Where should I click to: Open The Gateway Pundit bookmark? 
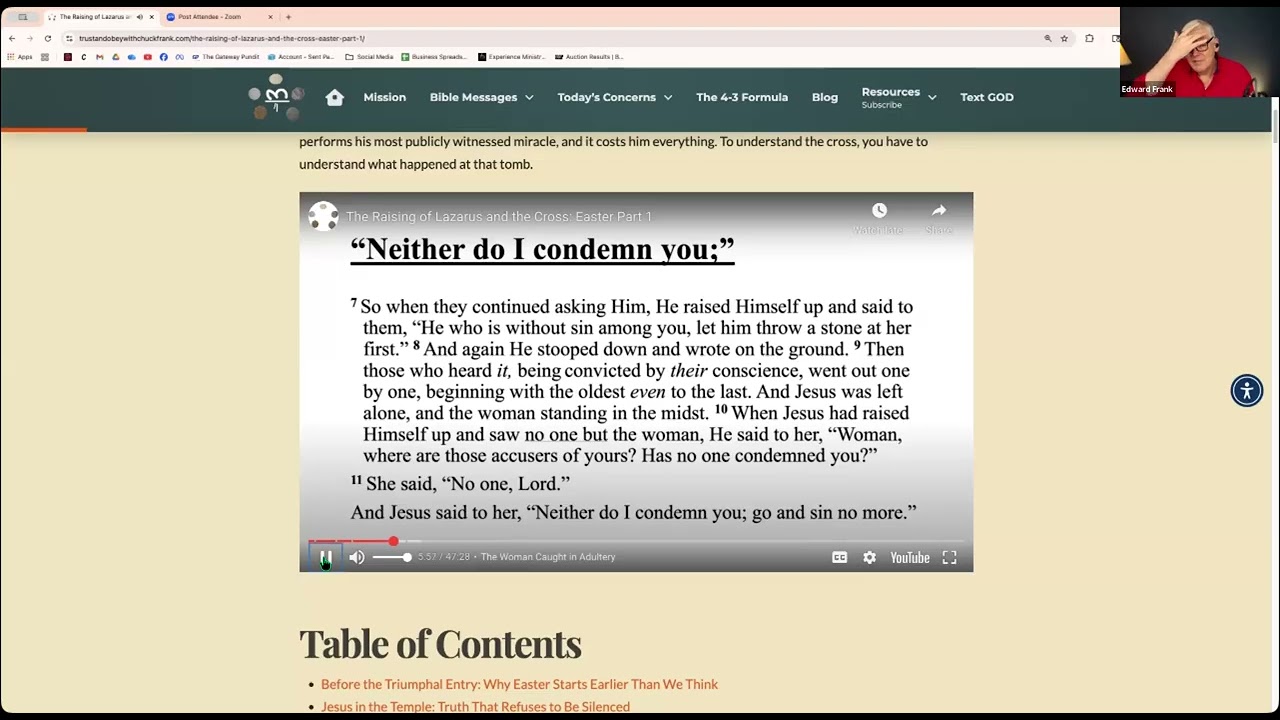tap(225, 57)
